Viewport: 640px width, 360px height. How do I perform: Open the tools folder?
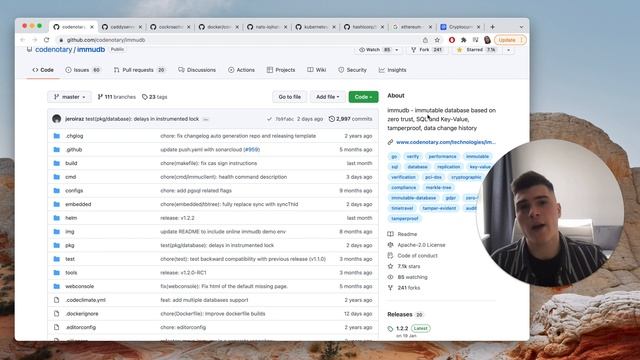pyautogui.click(x=71, y=273)
